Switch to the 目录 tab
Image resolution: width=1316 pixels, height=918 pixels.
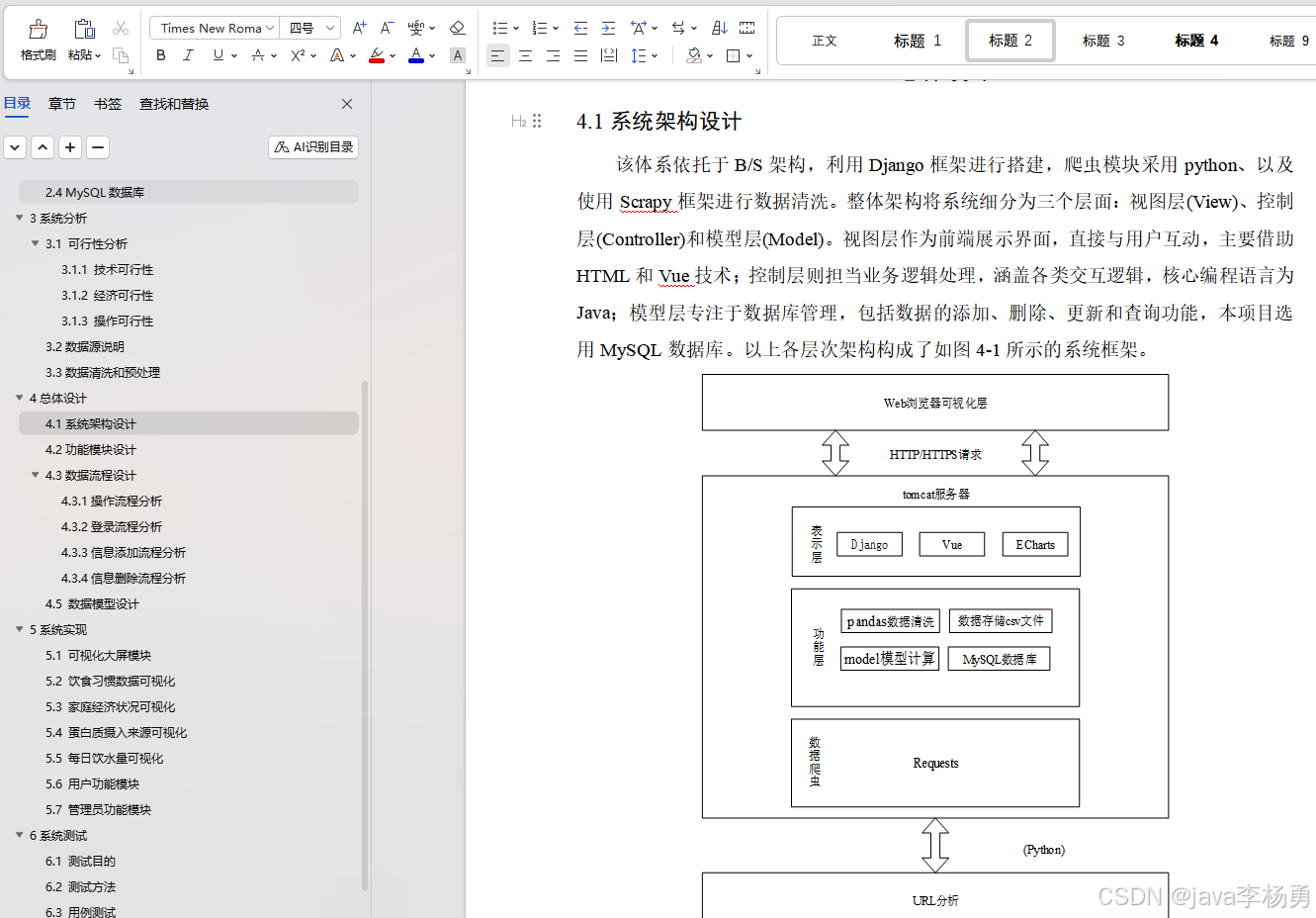(x=17, y=103)
